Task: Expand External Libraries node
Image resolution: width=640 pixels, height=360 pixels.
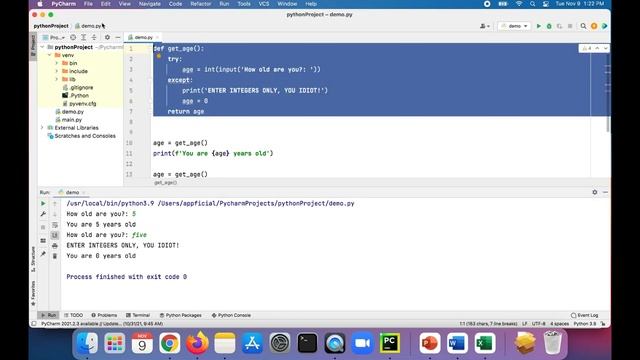Action: click(x=42, y=128)
